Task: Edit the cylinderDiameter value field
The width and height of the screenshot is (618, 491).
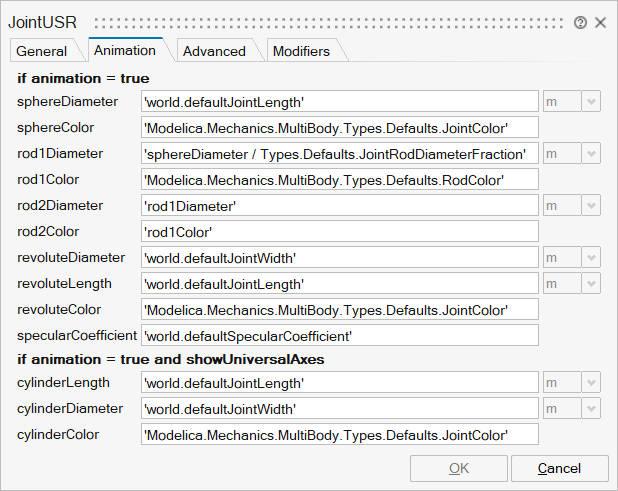Action: pyautogui.click(x=340, y=409)
